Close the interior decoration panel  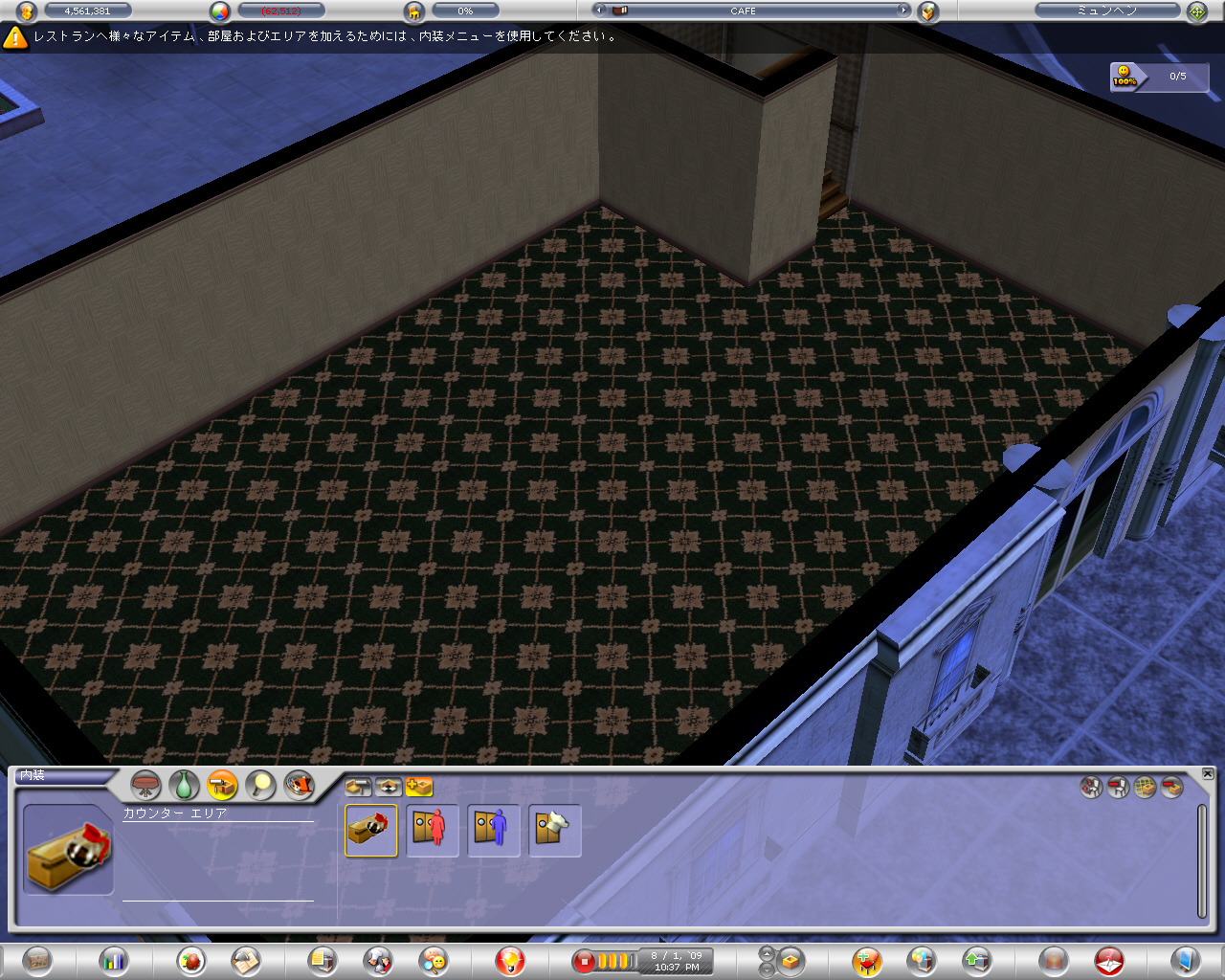coord(1208,773)
